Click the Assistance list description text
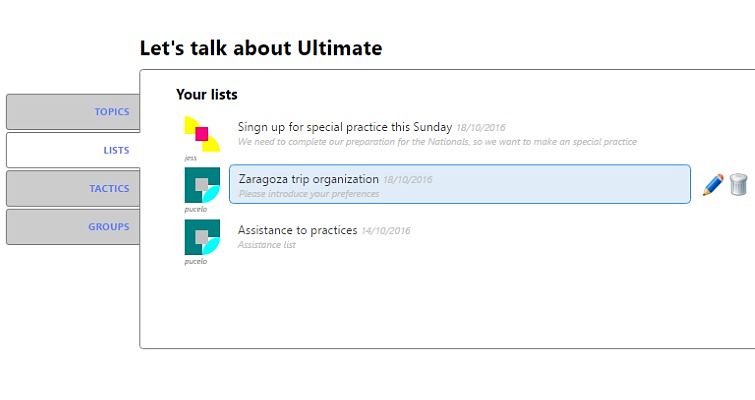This screenshot has width=755, height=400. tap(267, 245)
